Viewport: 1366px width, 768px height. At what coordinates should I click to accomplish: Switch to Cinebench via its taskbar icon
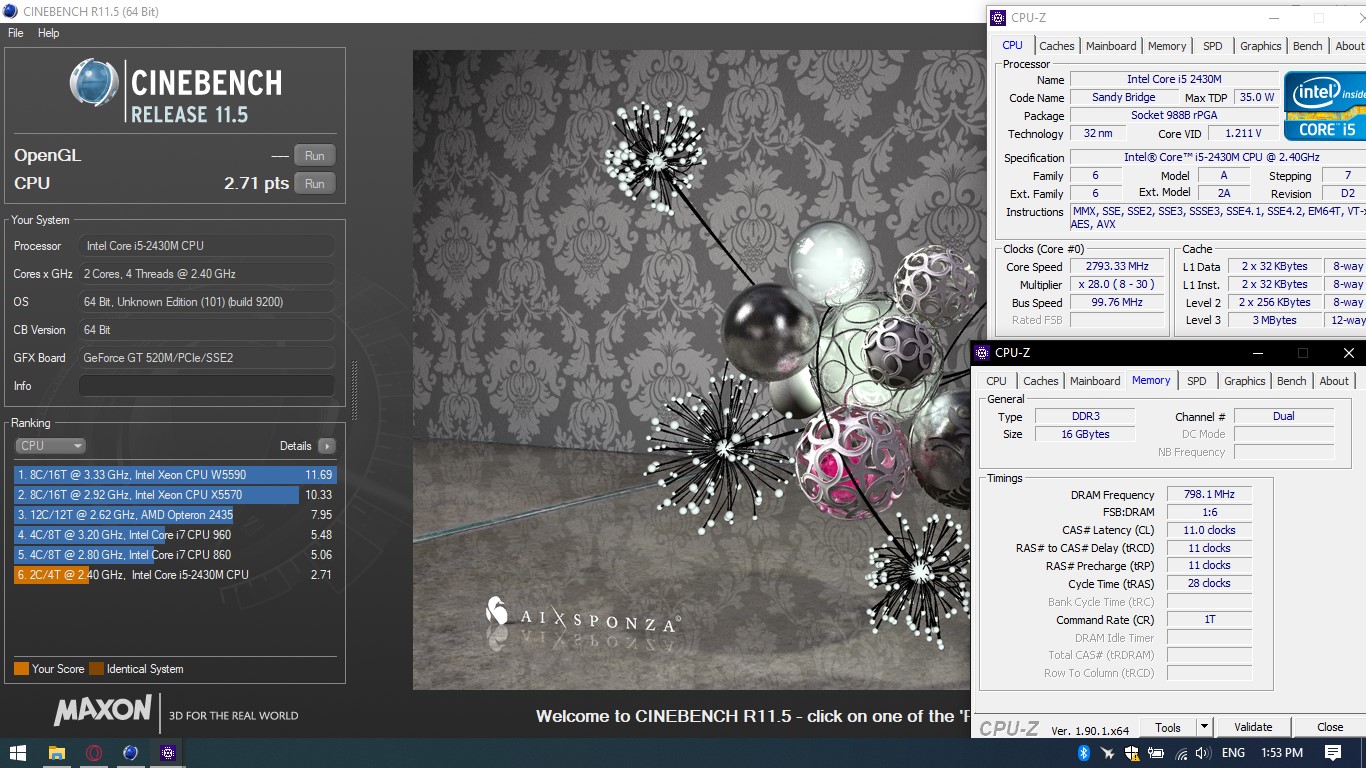130,753
